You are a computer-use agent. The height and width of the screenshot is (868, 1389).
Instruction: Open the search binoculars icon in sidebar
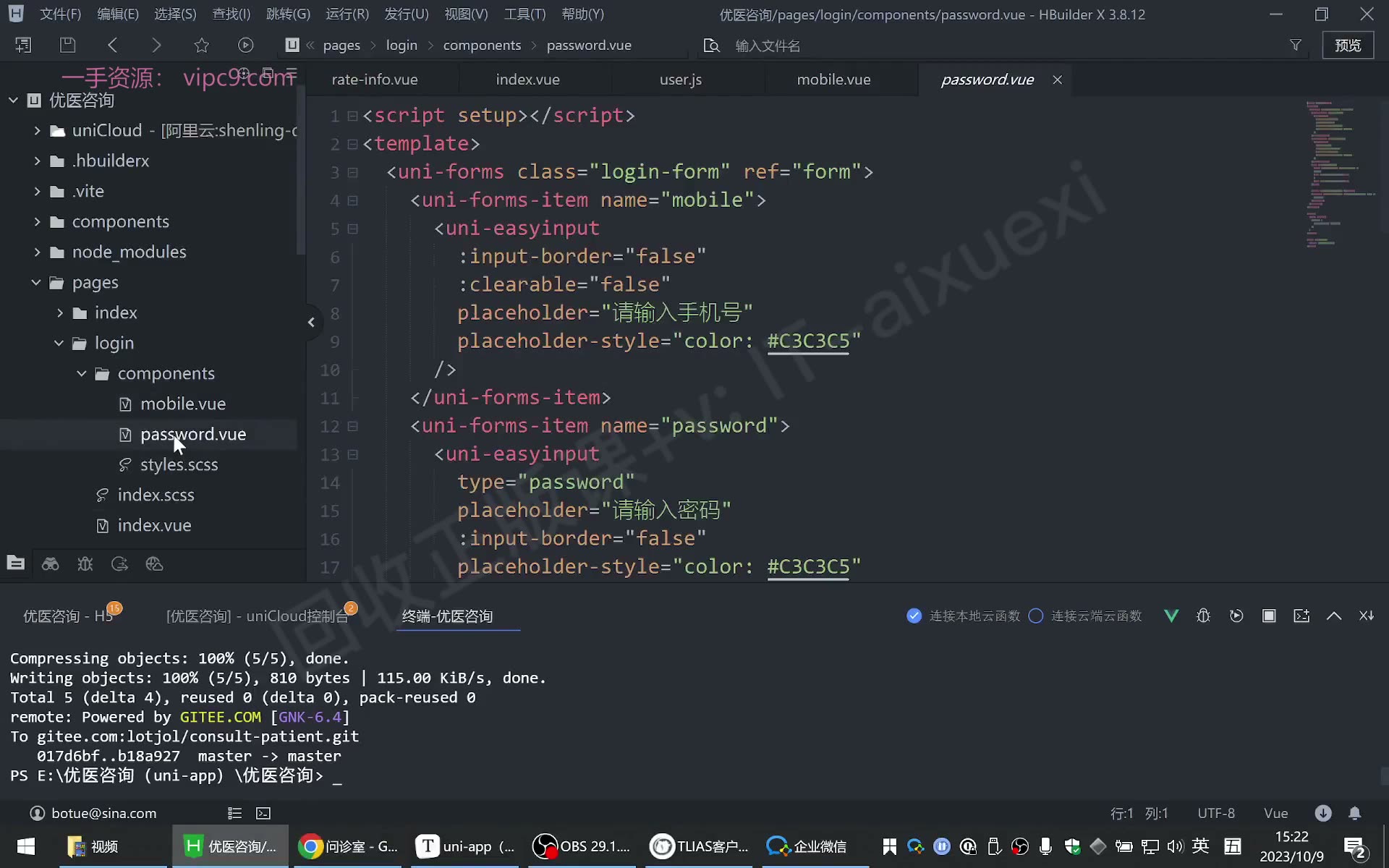(x=50, y=564)
